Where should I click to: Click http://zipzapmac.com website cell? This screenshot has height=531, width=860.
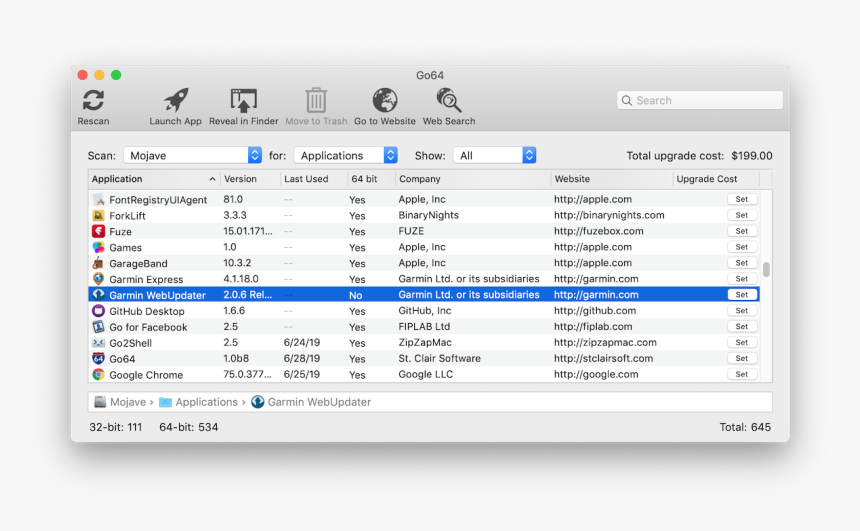[605, 342]
